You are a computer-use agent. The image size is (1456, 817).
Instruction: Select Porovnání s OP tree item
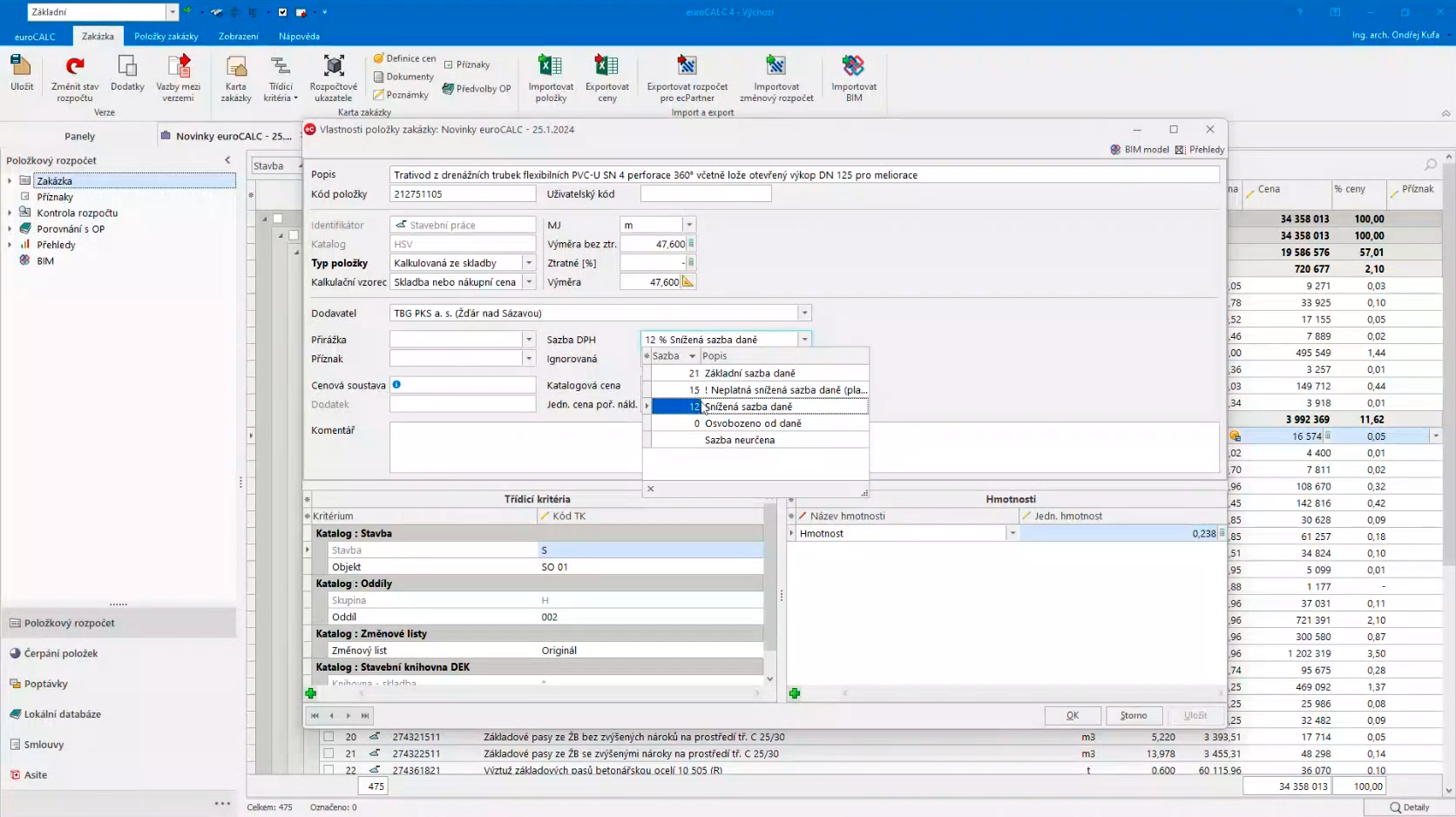click(x=71, y=229)
